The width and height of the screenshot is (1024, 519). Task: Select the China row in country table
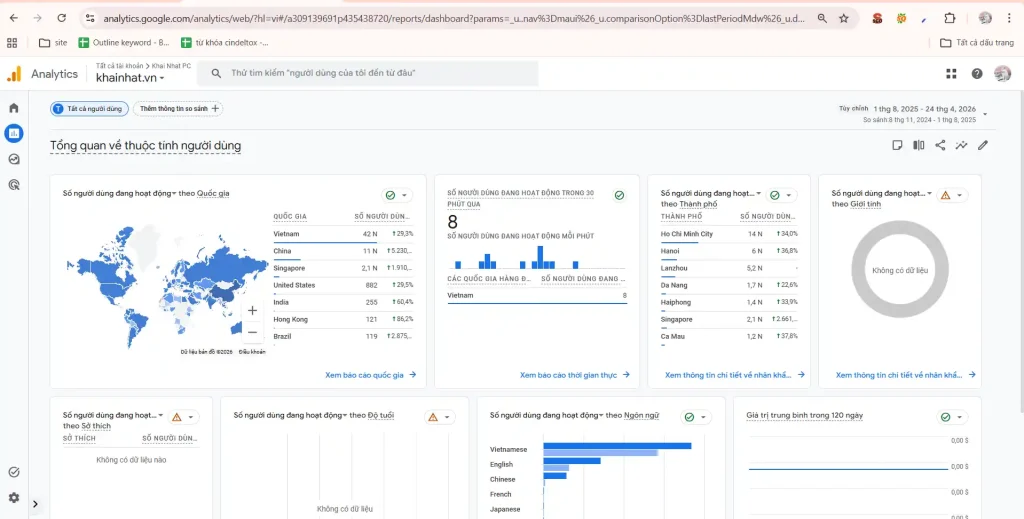pyautogui.click(x=344, y=251)
